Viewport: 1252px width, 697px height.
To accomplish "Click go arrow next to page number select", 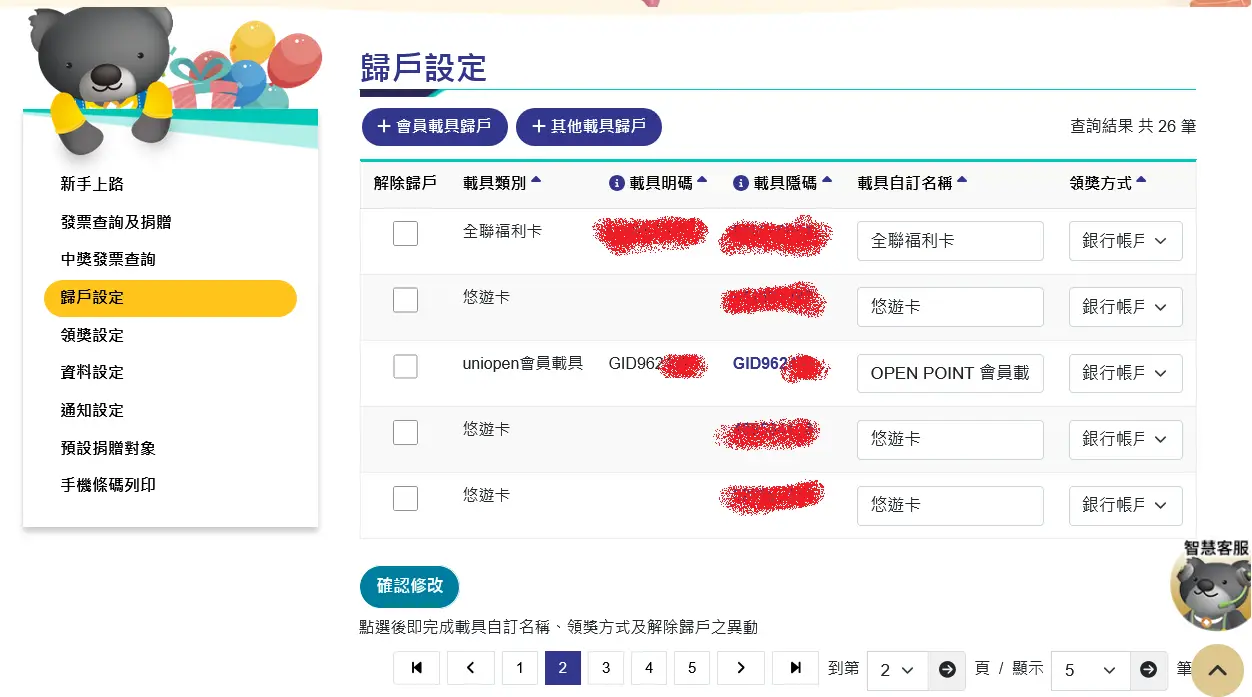I will pyautogui.click(x=947, y=670).
